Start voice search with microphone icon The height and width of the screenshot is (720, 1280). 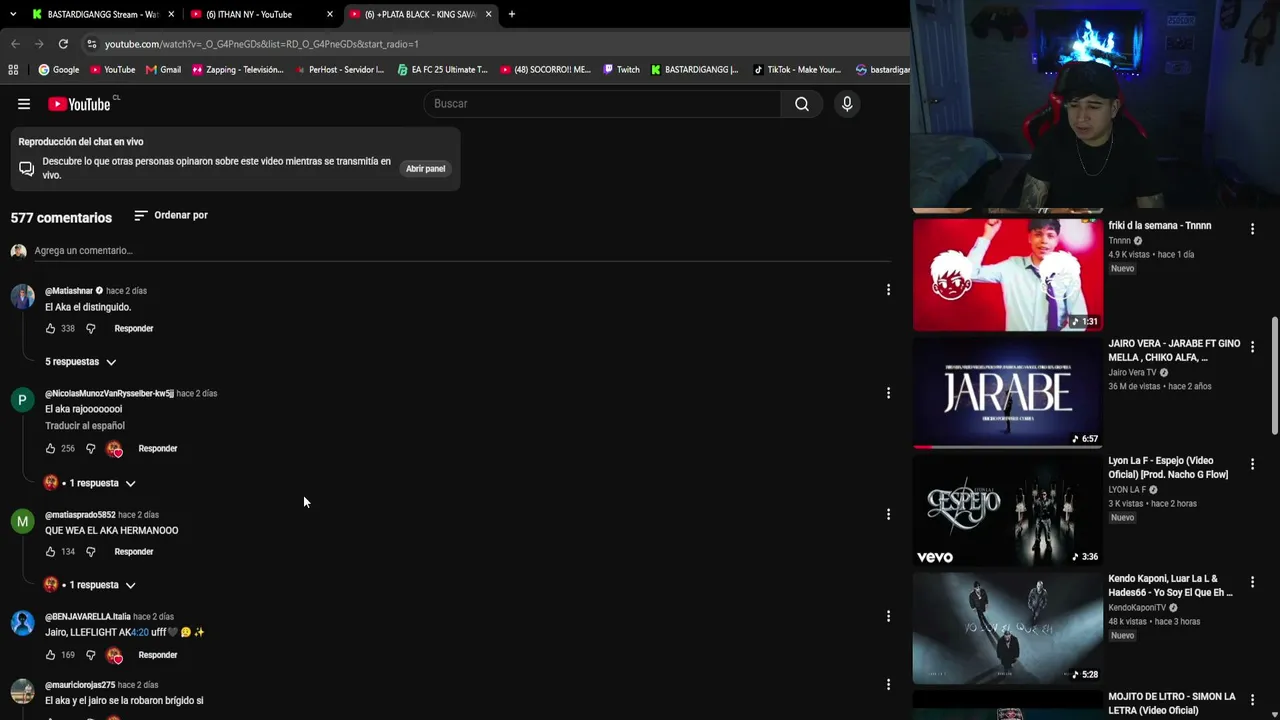(847, 104)
